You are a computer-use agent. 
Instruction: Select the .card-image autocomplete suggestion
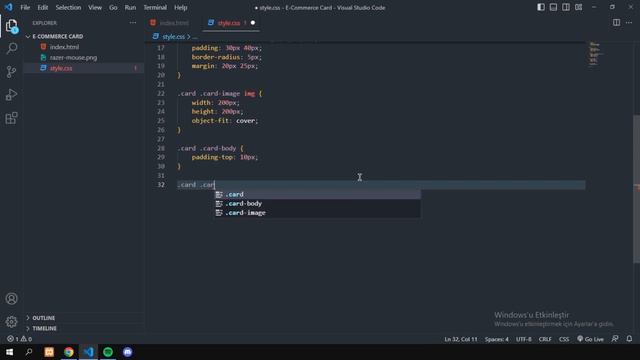pos(317,213)
